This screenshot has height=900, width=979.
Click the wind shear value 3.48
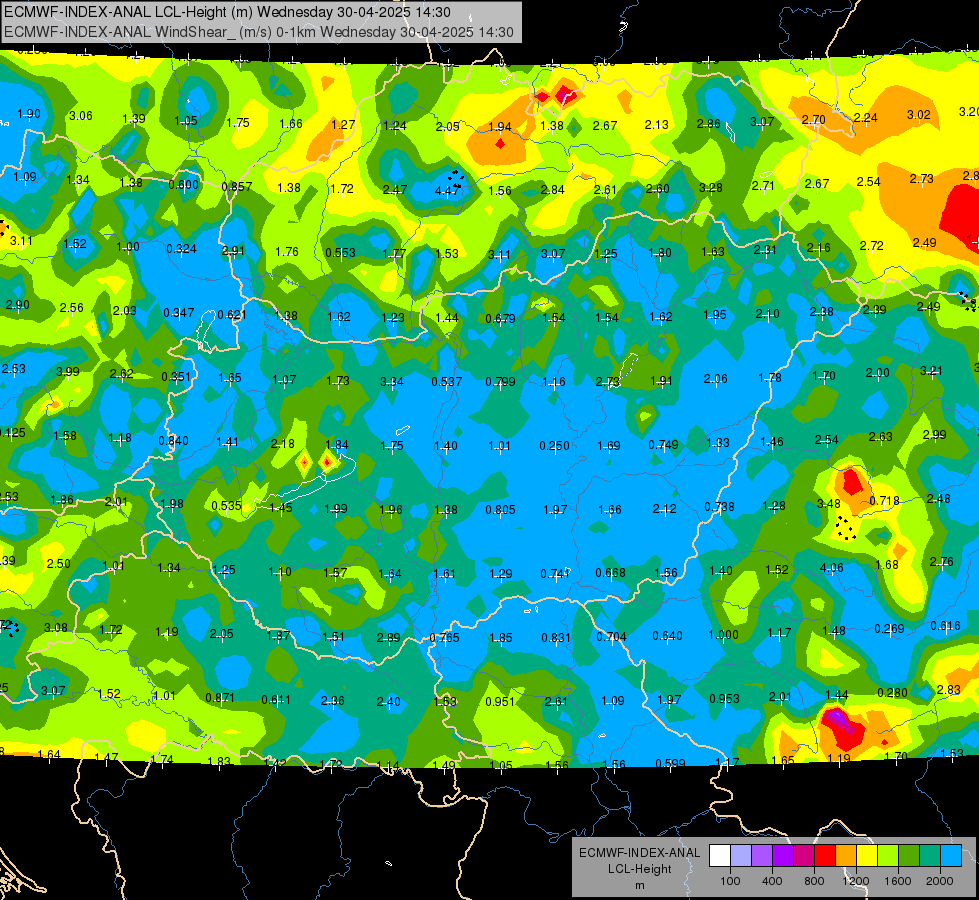829,503
